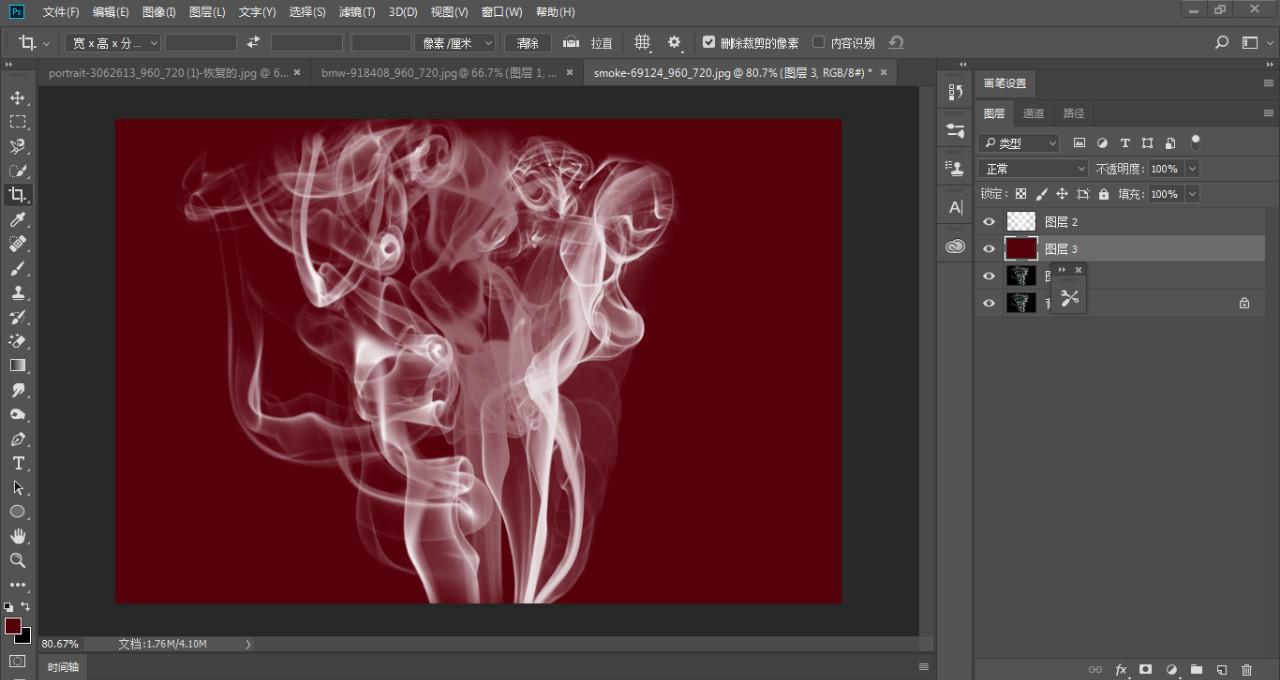This screenshot has height=680, width=1280.
Task: Select the Sponge/Dodge tool
Action: click(x=18, y=414)
